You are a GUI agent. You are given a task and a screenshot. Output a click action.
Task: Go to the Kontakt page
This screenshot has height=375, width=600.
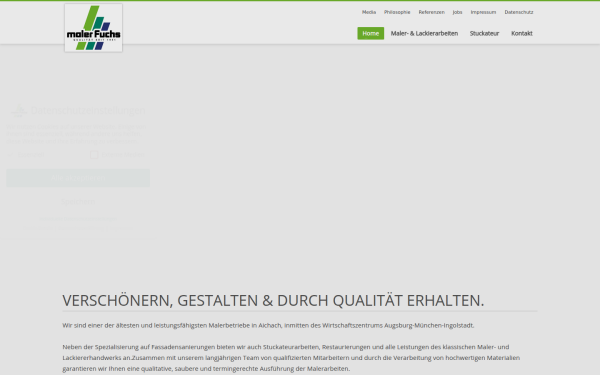click(x=522, y=33)
